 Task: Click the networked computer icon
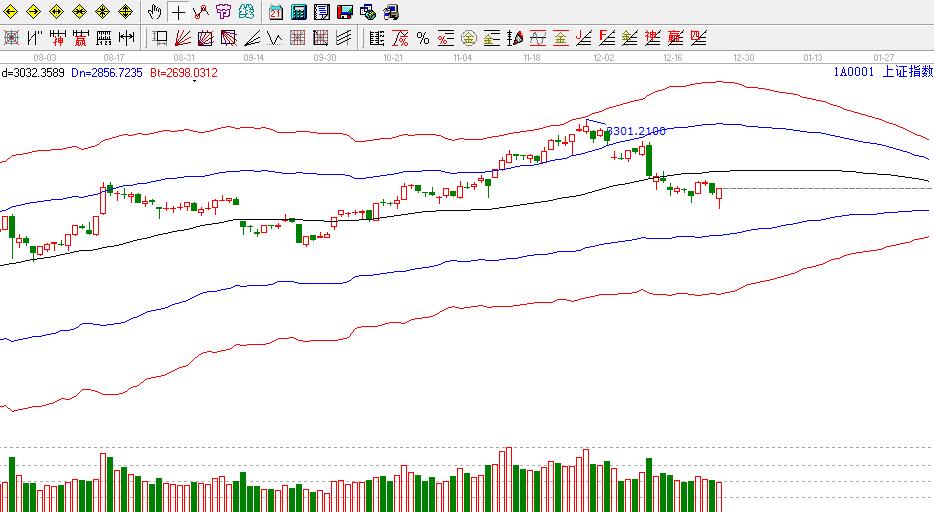pyautogui.click(x=368, y=12)
